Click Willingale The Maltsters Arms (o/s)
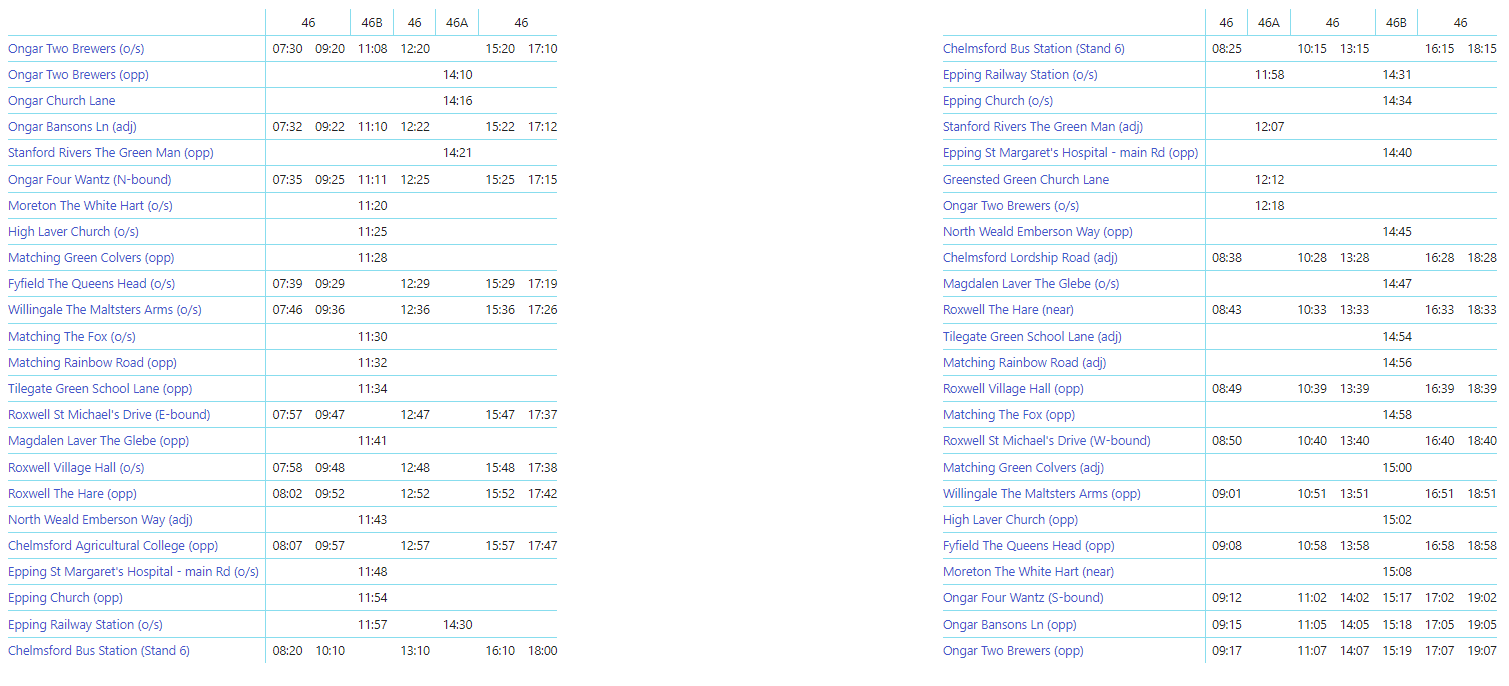Screen dimensions: 1509x686 [105, 310]
